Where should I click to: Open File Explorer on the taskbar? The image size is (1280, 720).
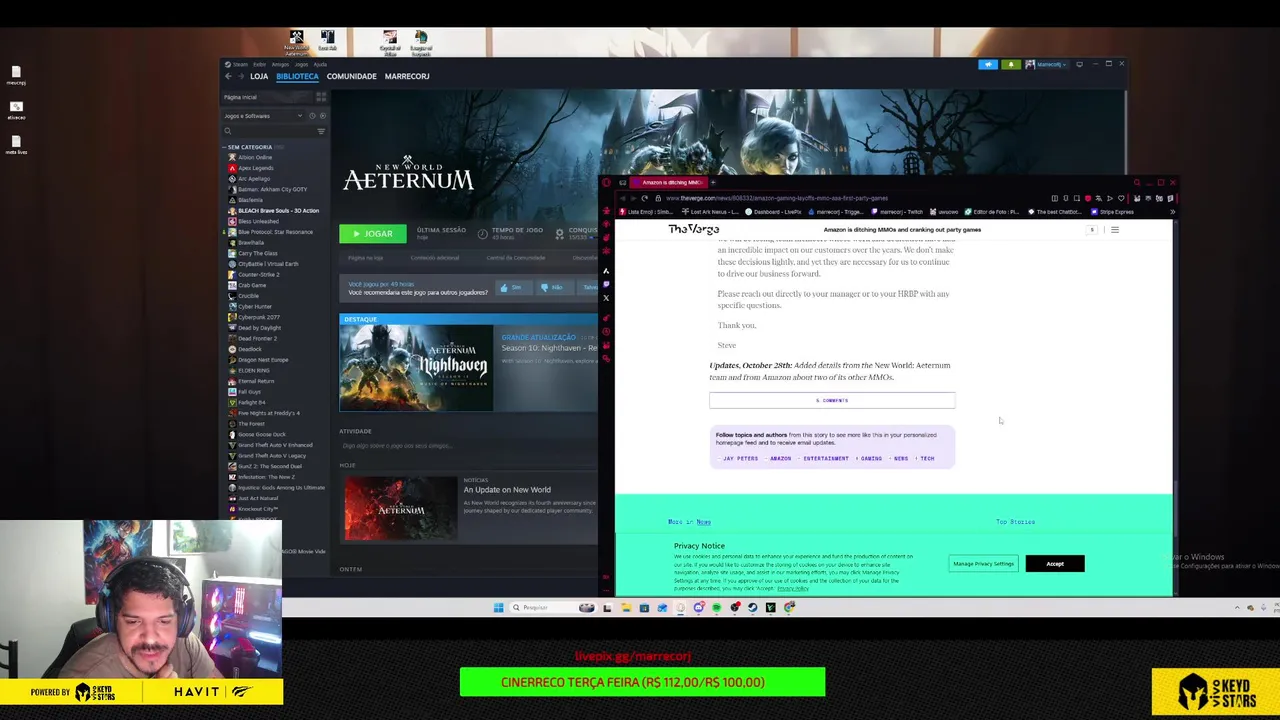coord(626,607)
